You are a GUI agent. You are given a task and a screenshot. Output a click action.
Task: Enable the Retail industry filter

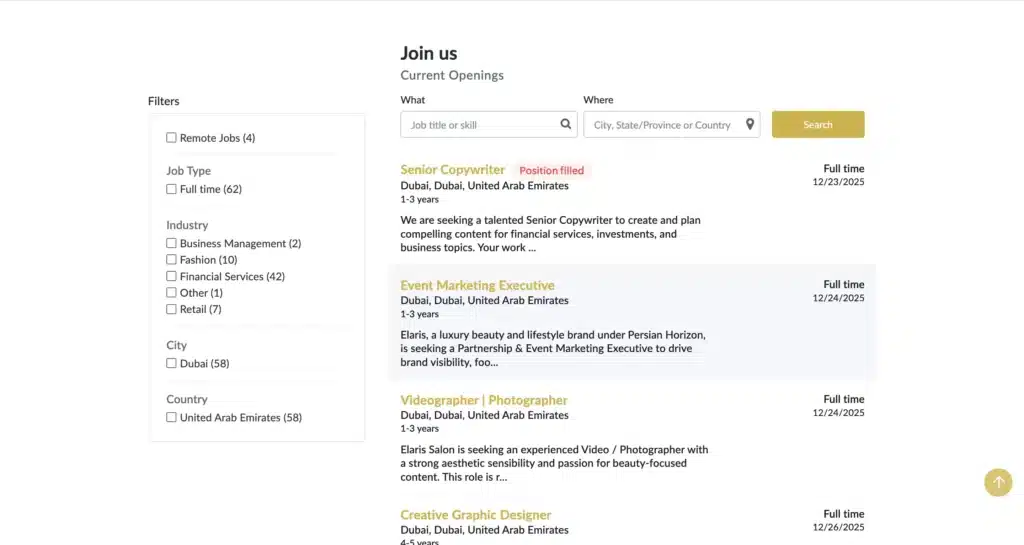coord(171,309)
